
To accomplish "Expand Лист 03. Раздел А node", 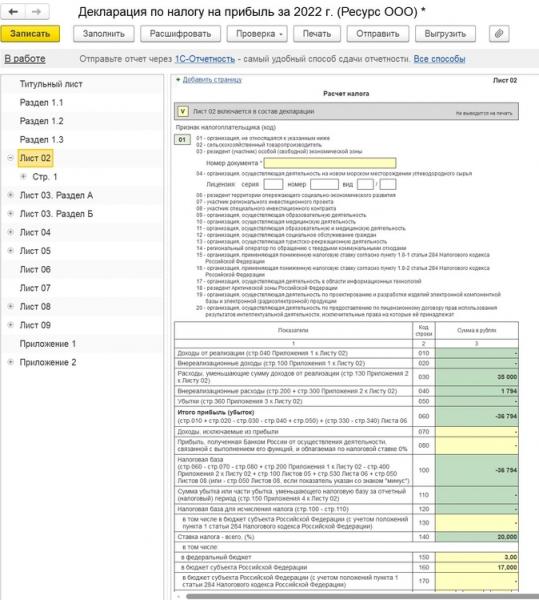I will click(x=10, y=195).
